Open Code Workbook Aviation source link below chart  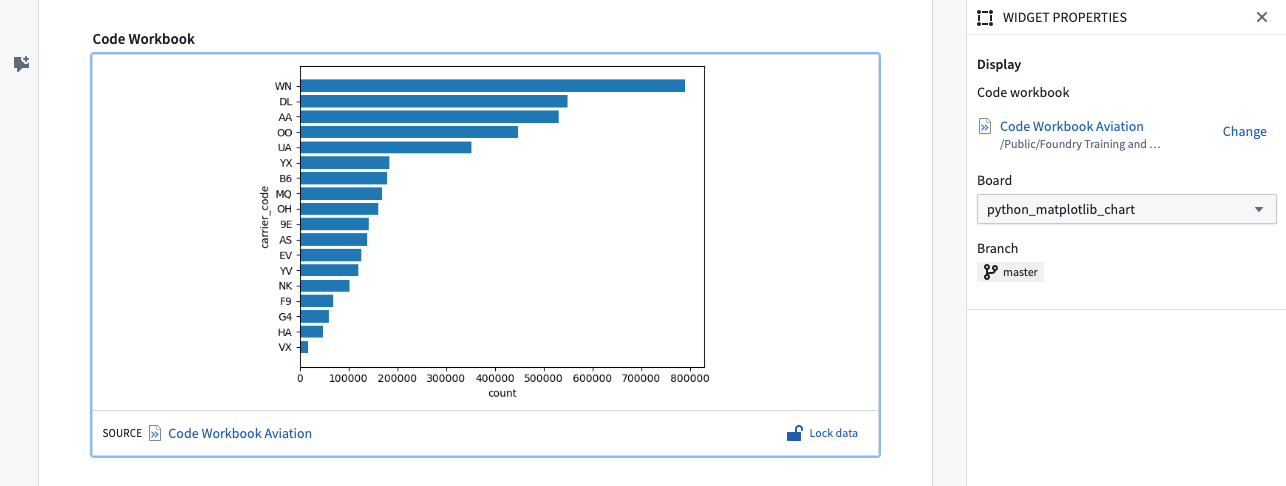pyautogui.click(x=240, y=433)
